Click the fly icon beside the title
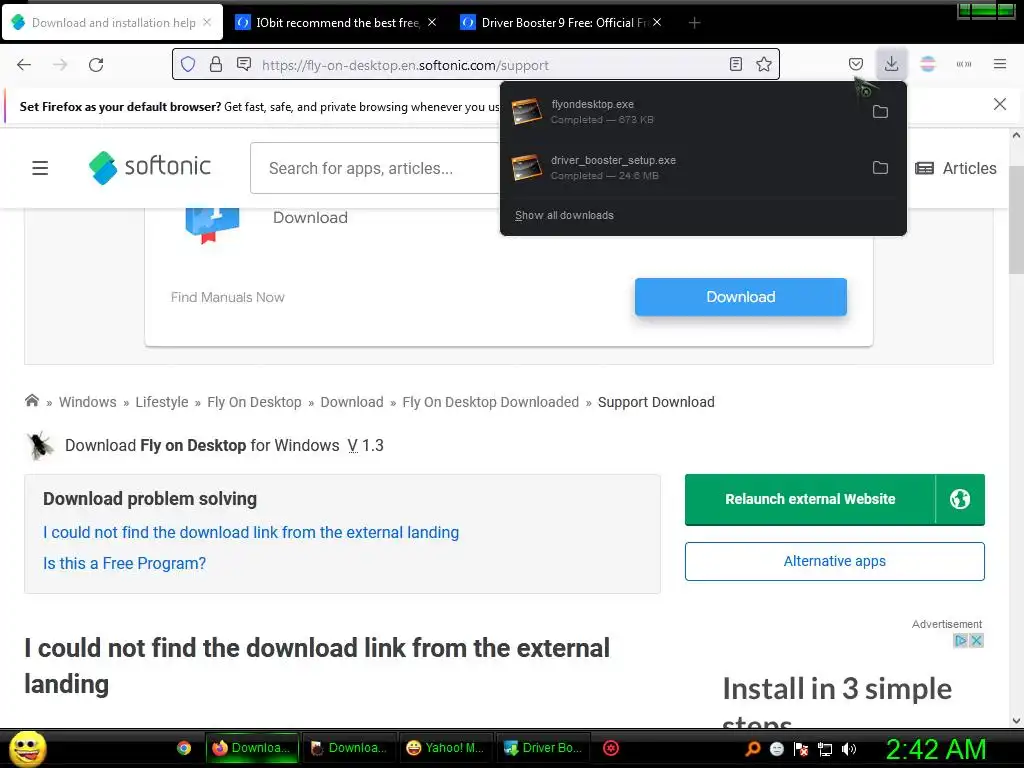 [x=39, y=446]
